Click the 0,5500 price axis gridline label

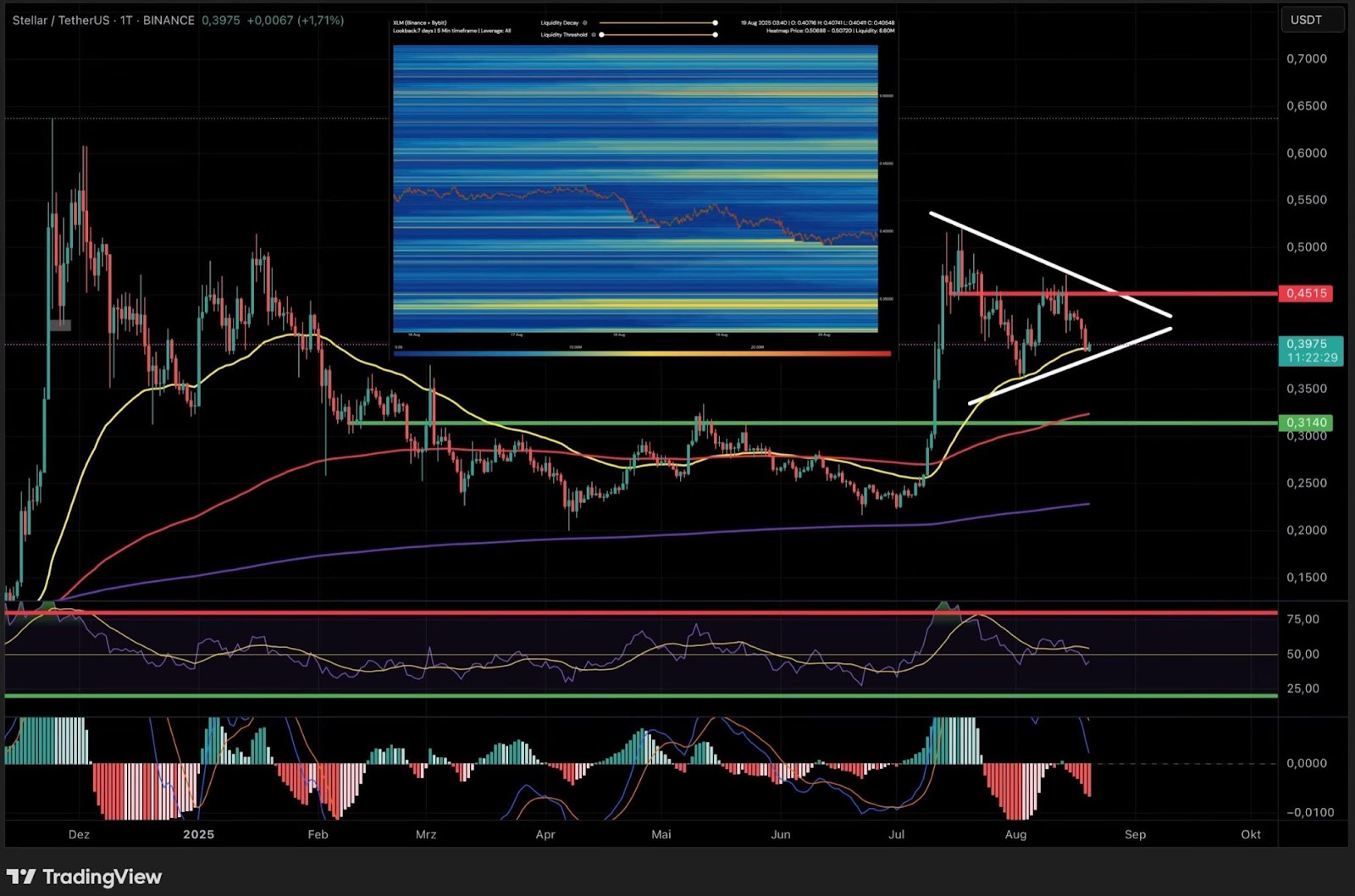[1307, 200]
